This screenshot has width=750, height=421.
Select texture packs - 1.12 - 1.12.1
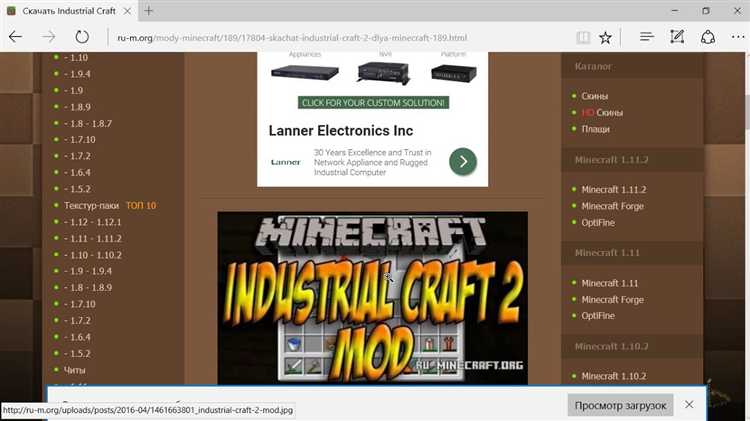(92, 222)
